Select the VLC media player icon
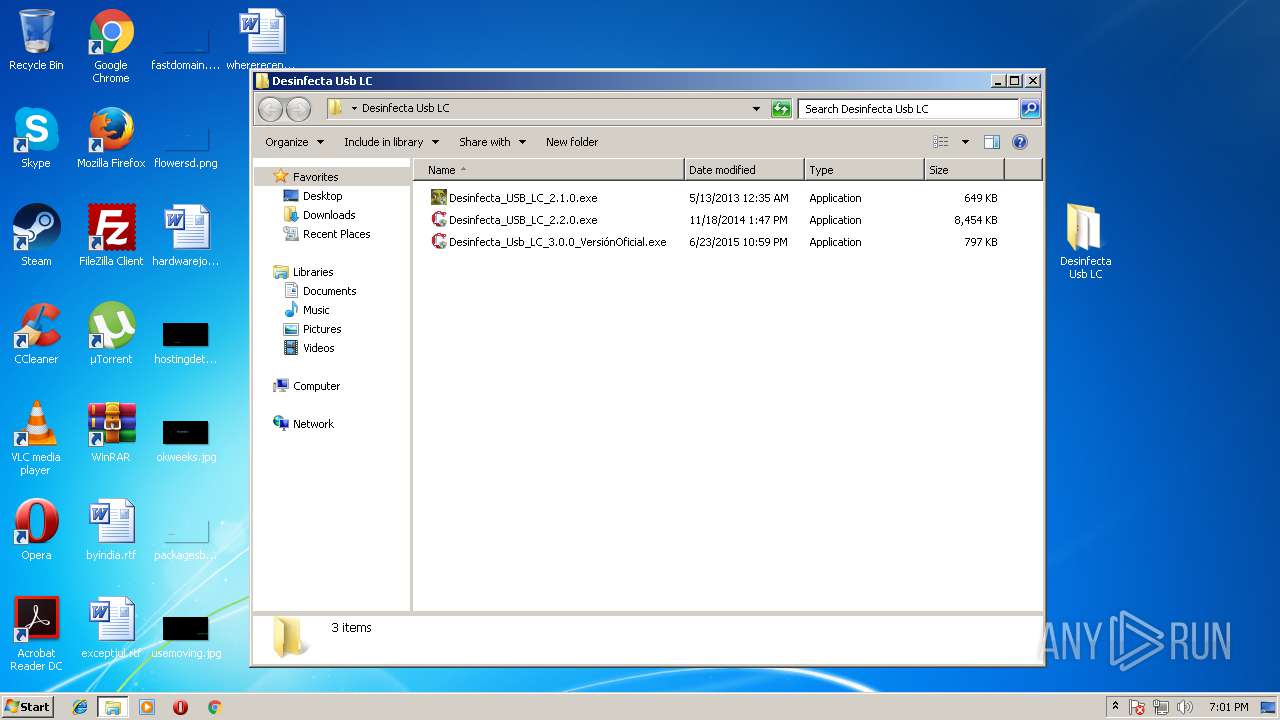This screenshot has height=720, width=1280. [x=36, y=438]
